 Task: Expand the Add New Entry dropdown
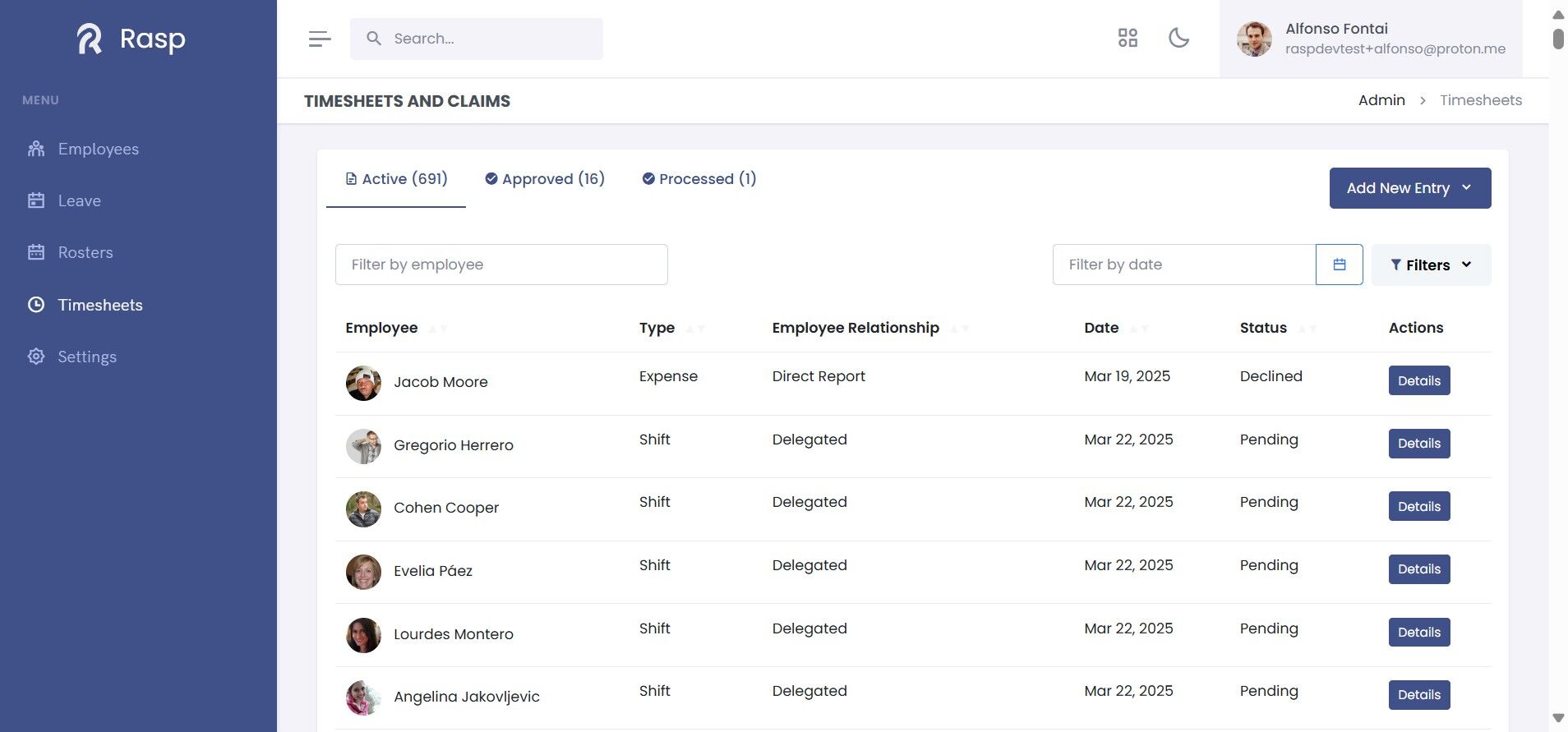tap(1409, 188)
